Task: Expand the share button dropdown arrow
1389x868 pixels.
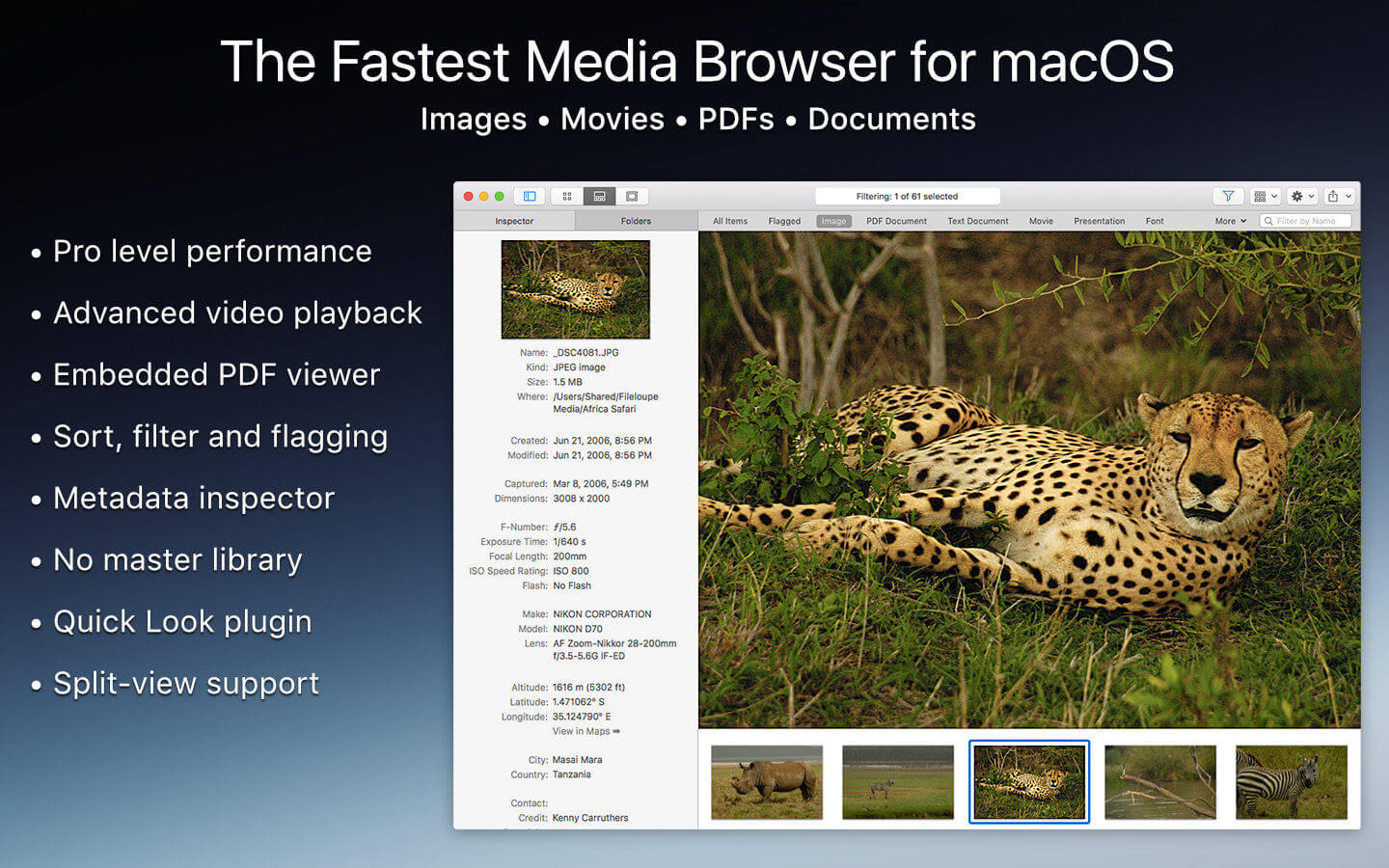Action: pyautogui.click(x=1348, y=196)
